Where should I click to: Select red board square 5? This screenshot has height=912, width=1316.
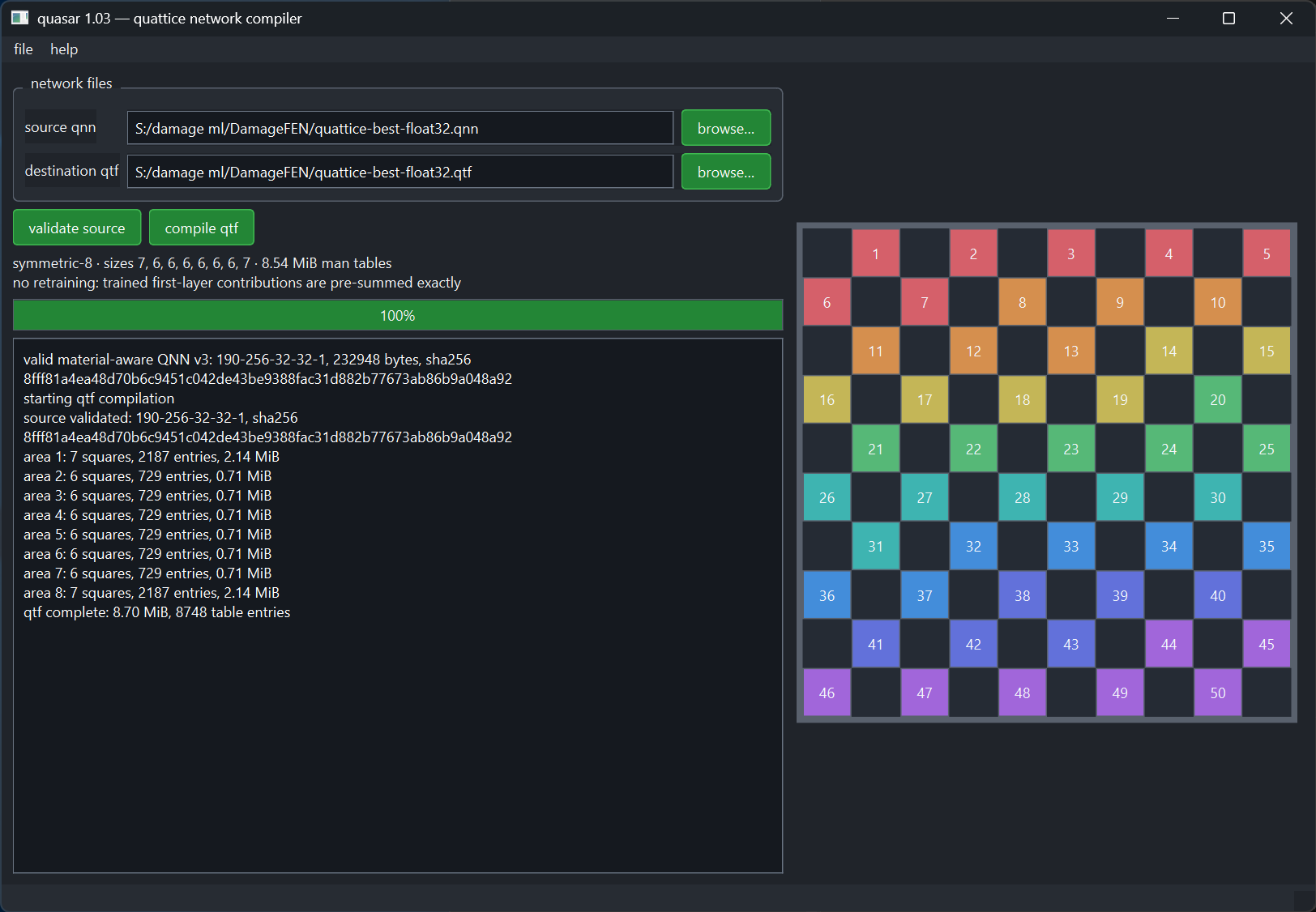(1267, 254)
